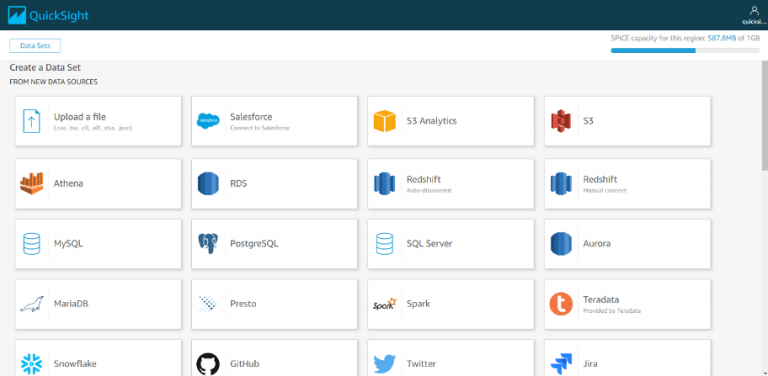Screen dimensions: 768x376
Task: Click the red S3 bucket icon
Action: 561,121
